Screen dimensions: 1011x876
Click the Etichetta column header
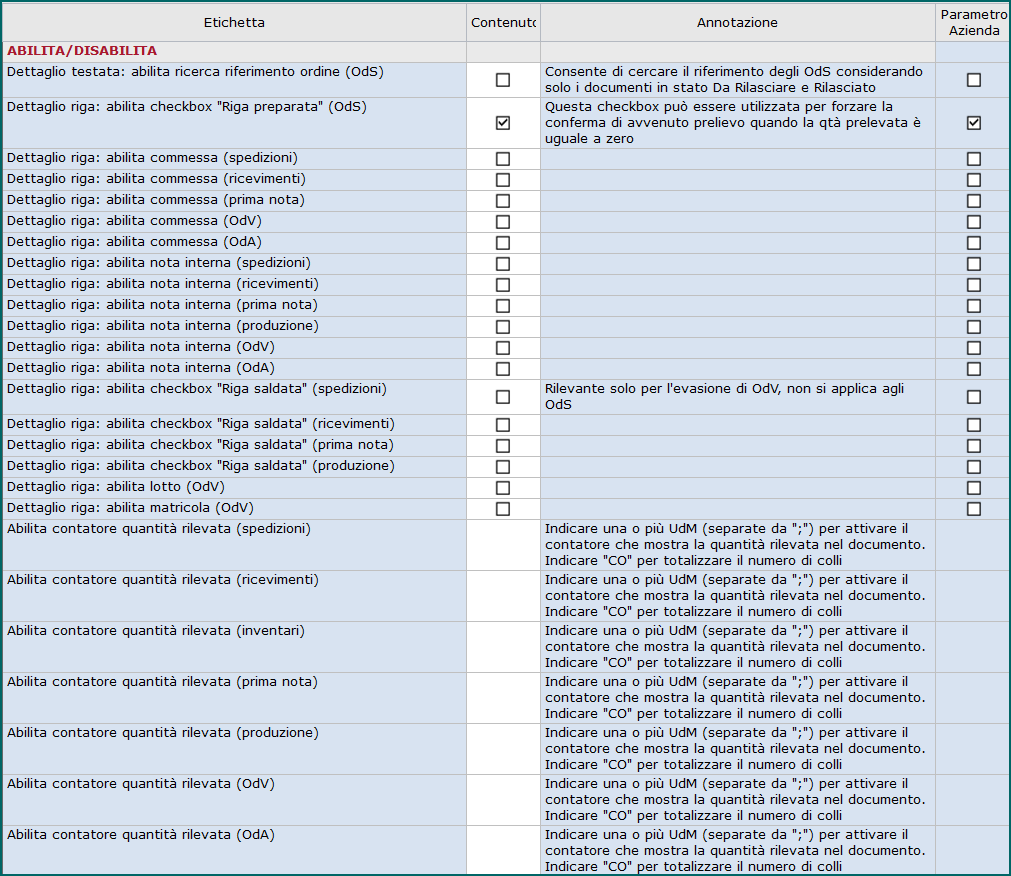(x=234, y=23)
